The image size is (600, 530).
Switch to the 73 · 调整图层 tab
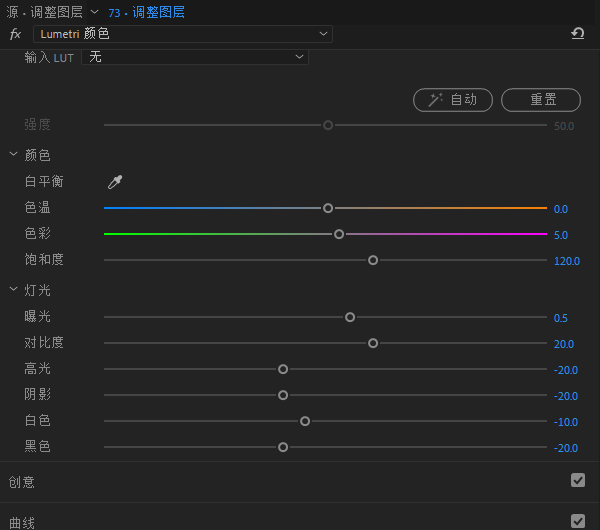(146, 12)
